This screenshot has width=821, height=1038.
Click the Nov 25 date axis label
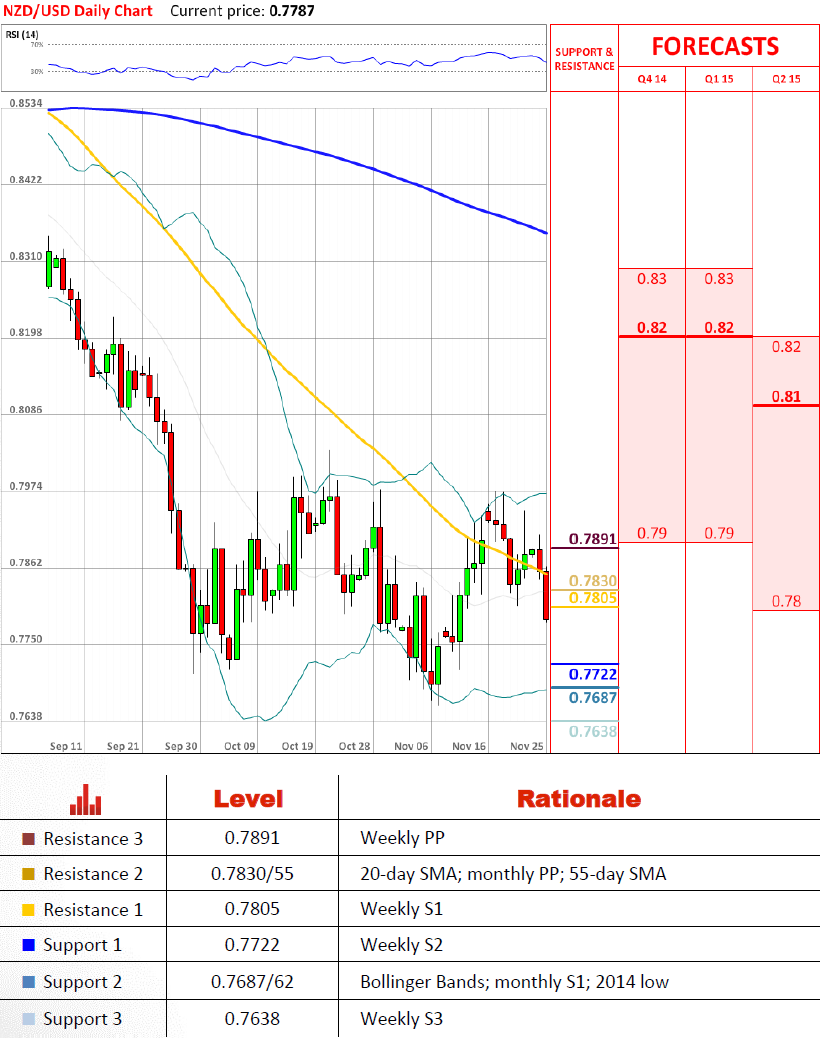pyautogui.click(x=526, y=746)
